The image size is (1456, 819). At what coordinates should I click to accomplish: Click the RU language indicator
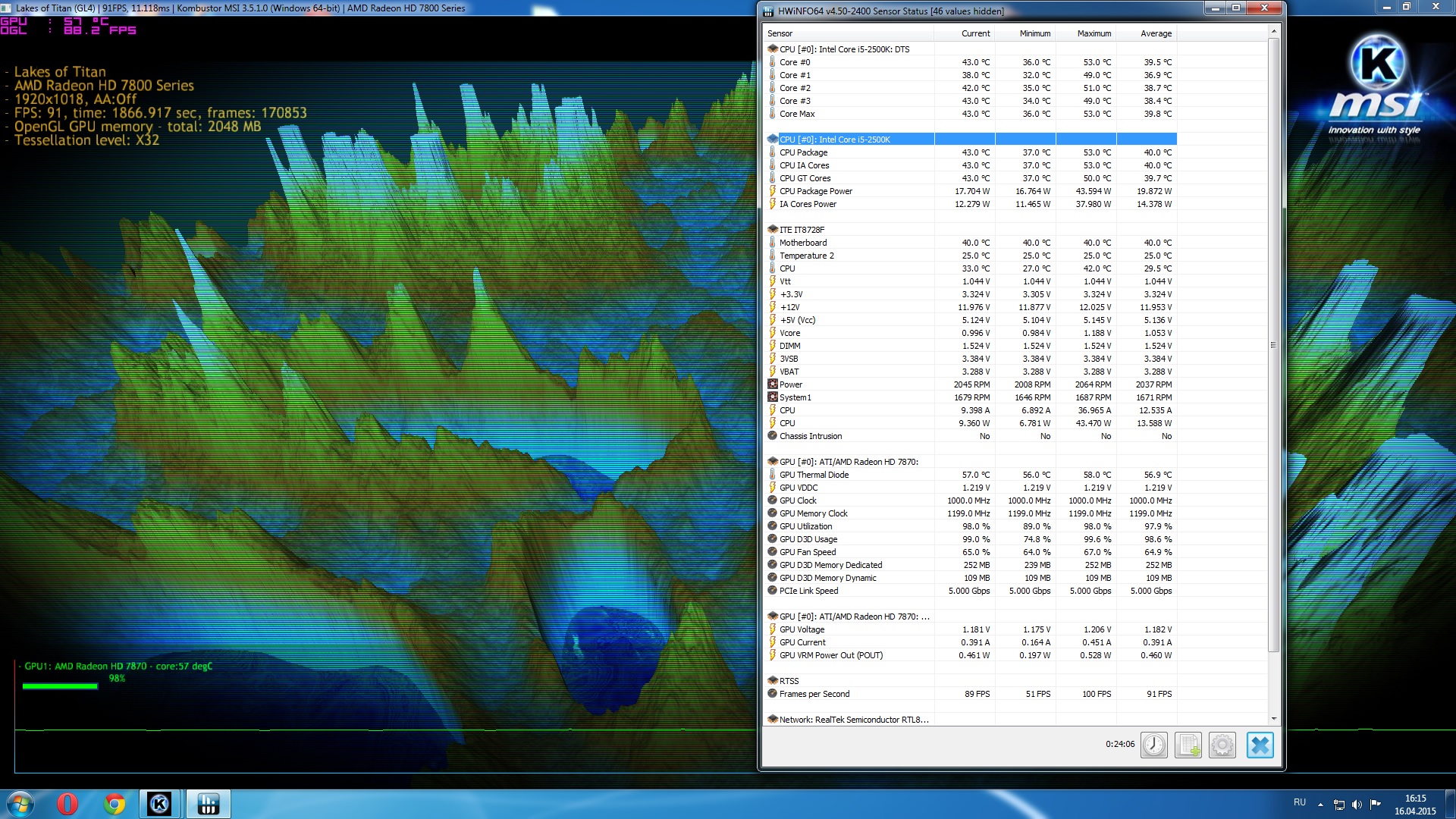click(x=1300, y=802)
